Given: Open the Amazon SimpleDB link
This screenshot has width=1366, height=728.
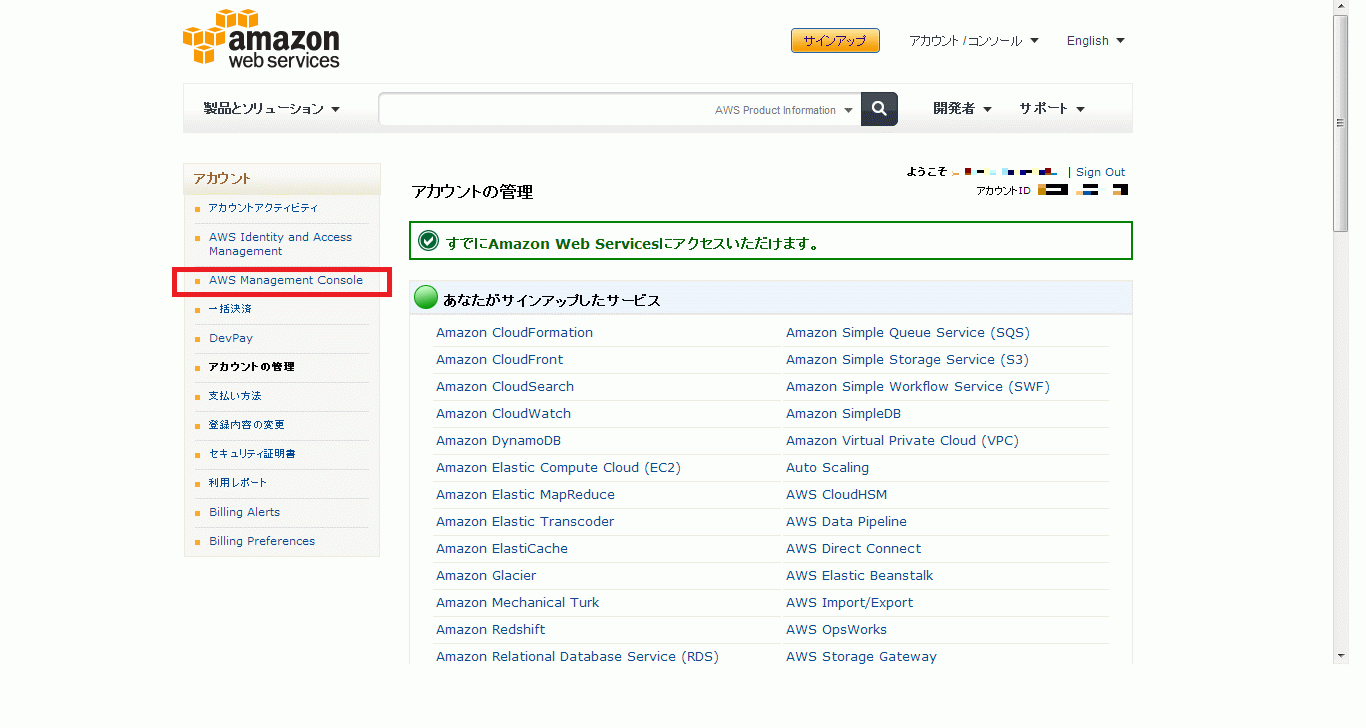Looking at the screenshot, I should [x=844, y=414].
